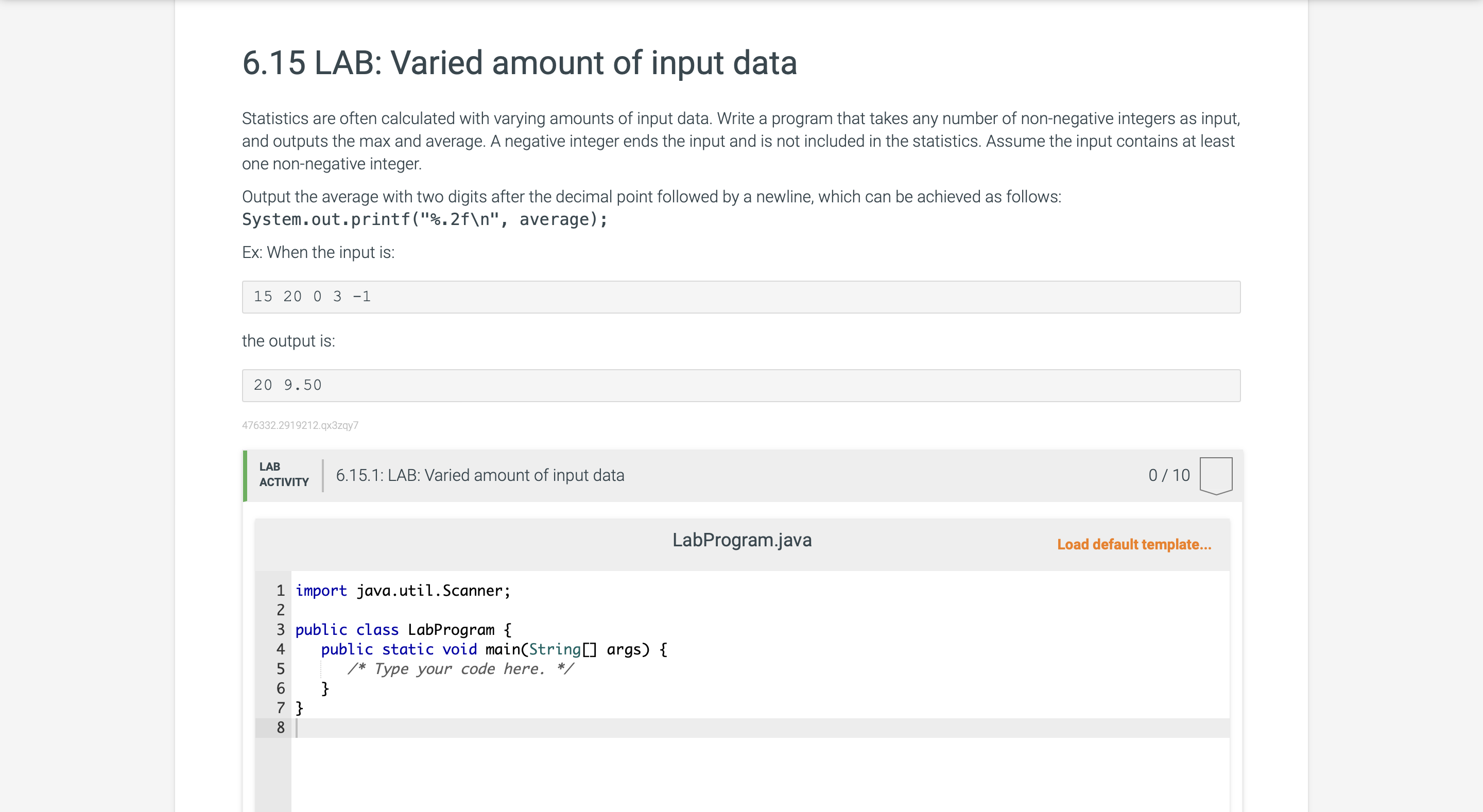
Task: Click the LabProgram.java file title
Action: pyautogui.click(x=742, y=540)
